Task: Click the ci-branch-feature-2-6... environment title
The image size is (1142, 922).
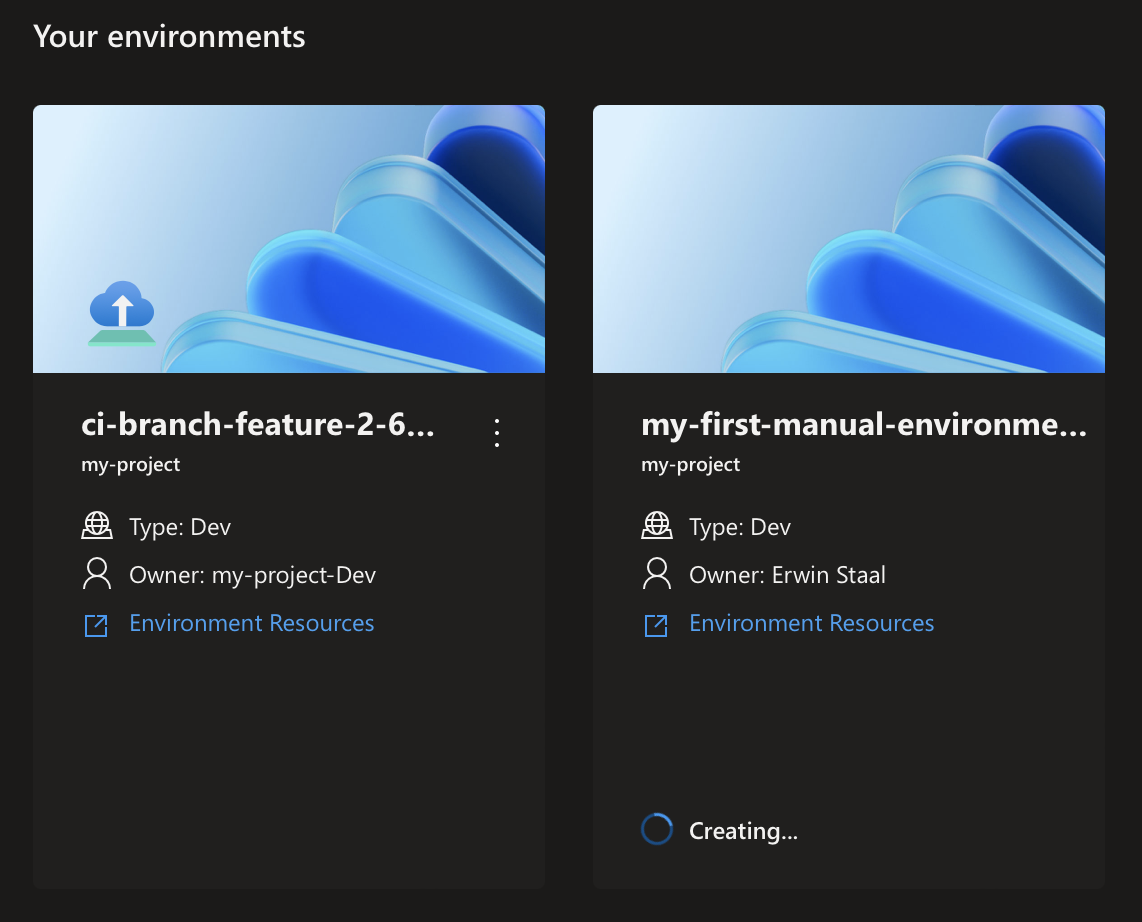Action: point(258,425)
